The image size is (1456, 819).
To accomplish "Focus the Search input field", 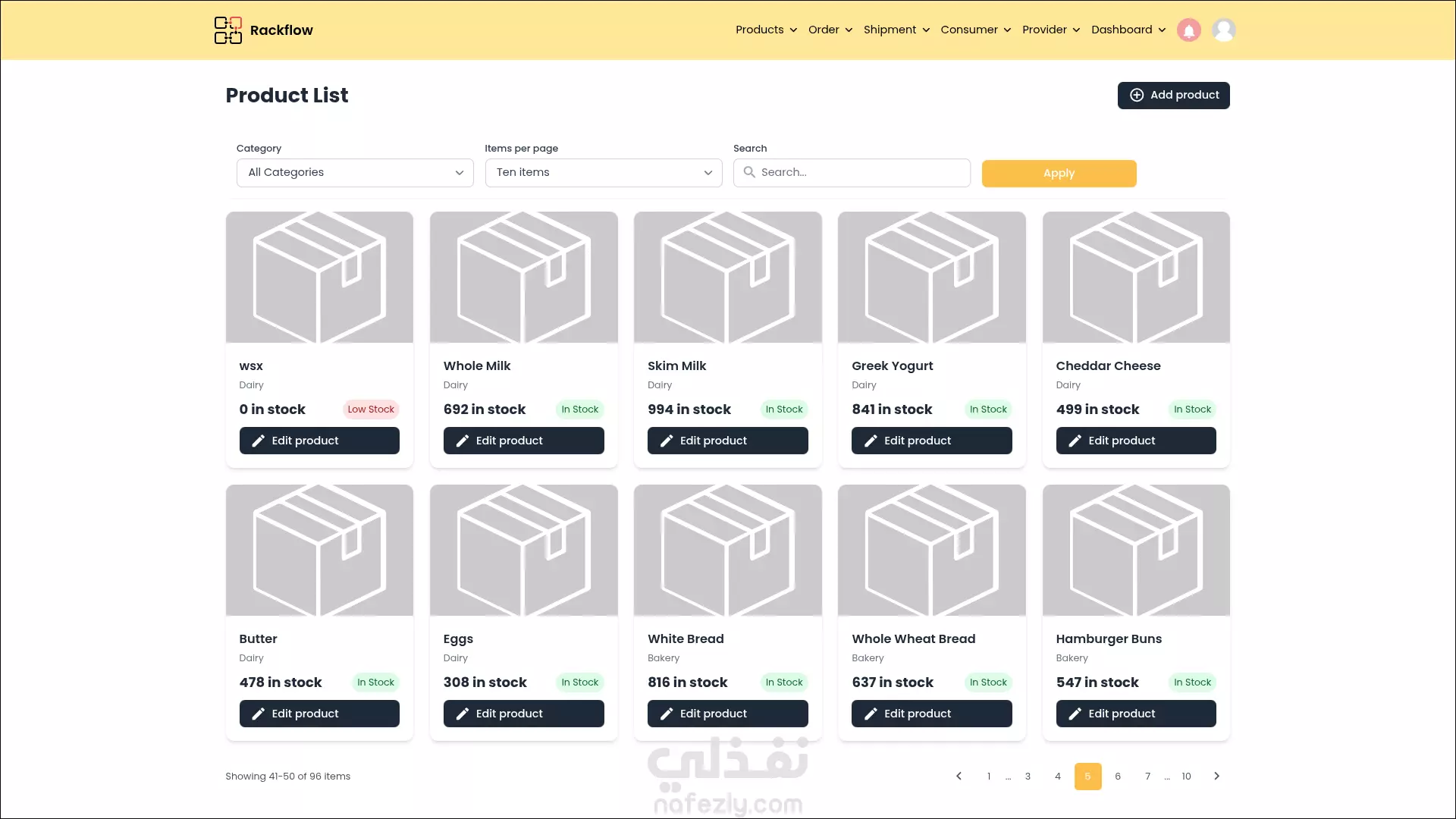I will 852,173.
